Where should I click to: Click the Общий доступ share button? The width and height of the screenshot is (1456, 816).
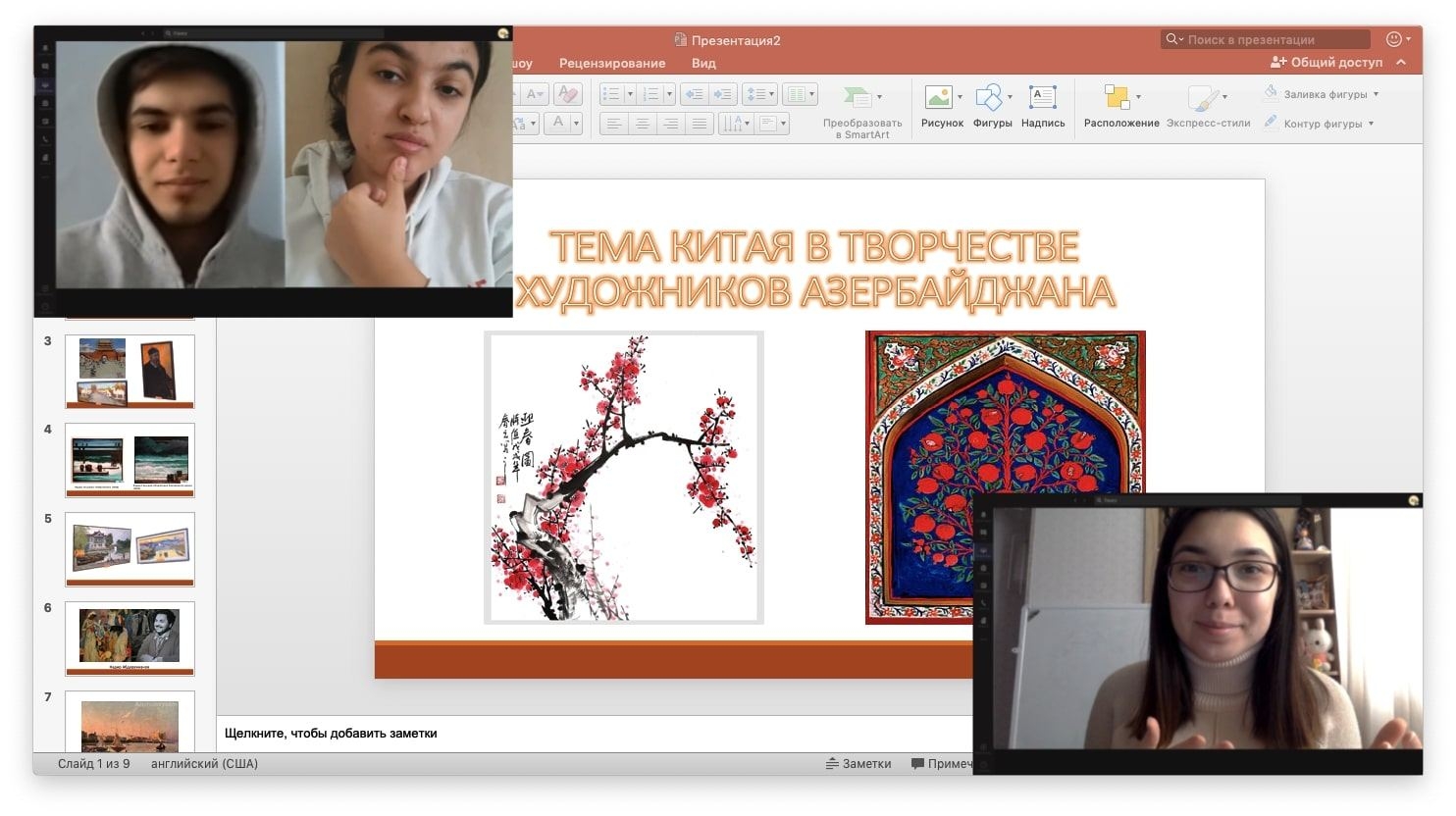tap(1326, 62)
